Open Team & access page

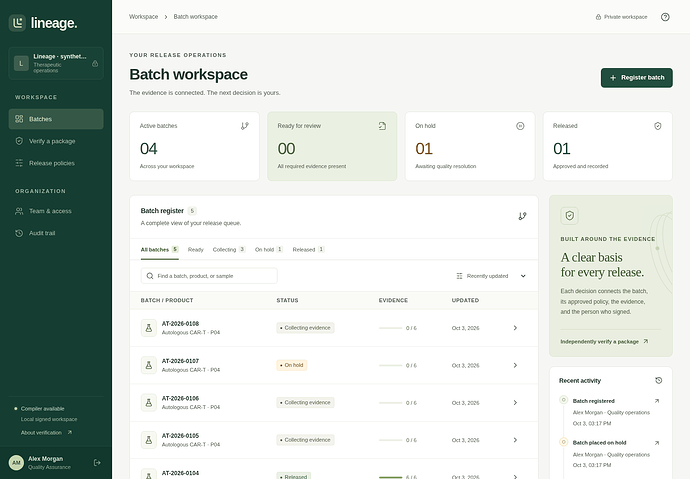click(56, 211)
